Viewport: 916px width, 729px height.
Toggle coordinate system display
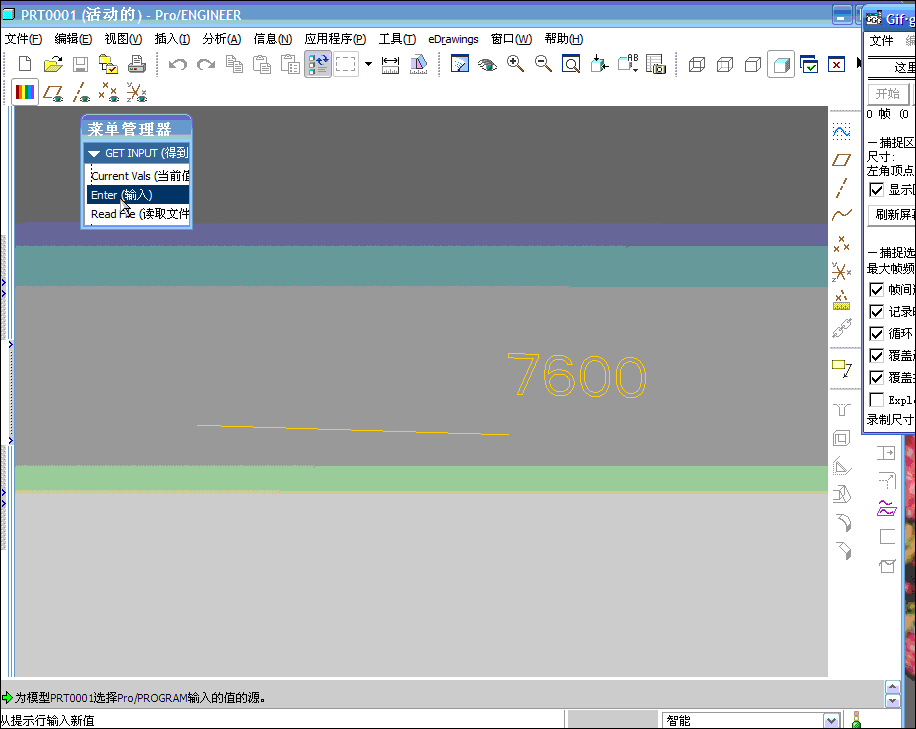point(137,92)
